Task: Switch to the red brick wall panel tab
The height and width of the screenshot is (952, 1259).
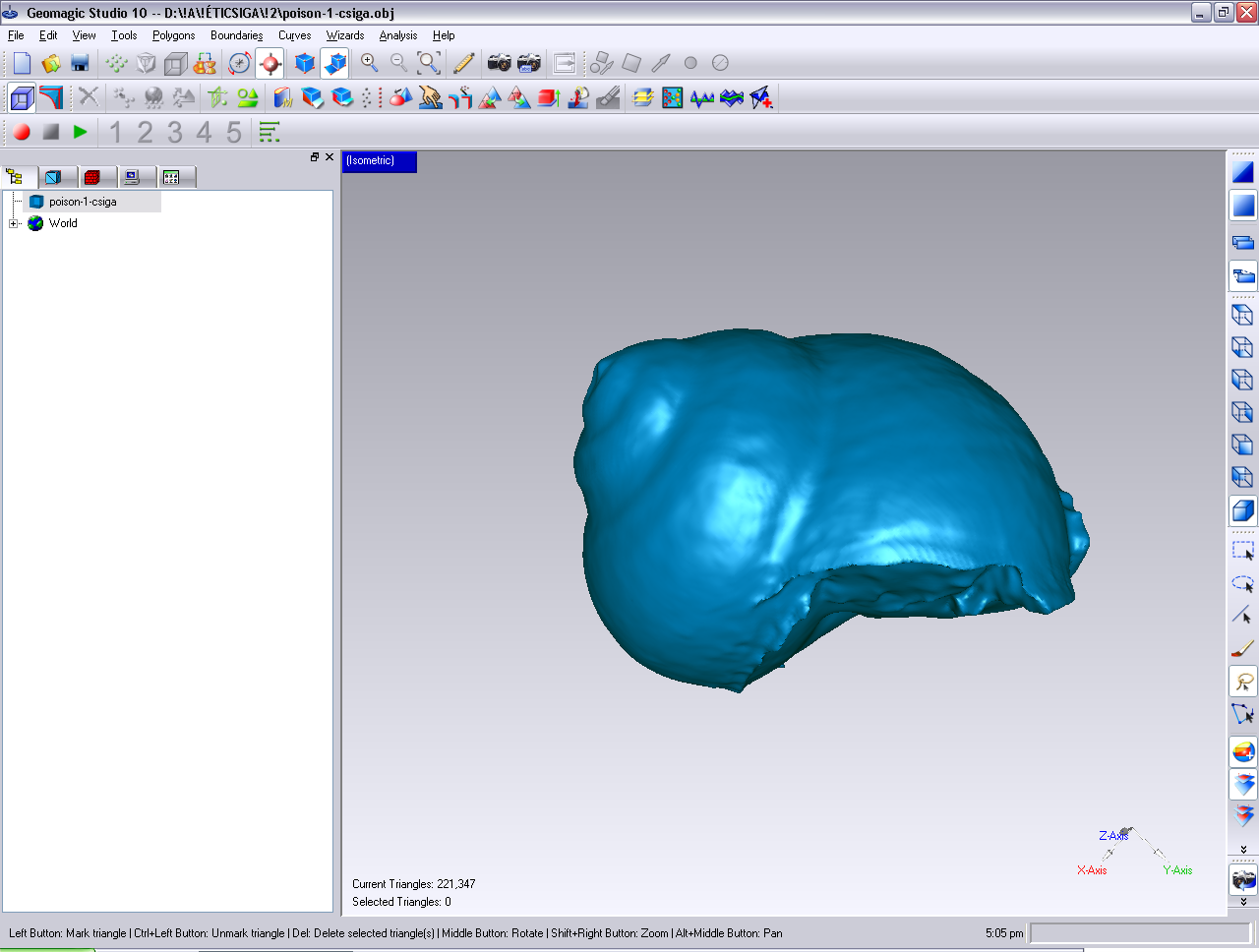Action: (x=92, y=177)
